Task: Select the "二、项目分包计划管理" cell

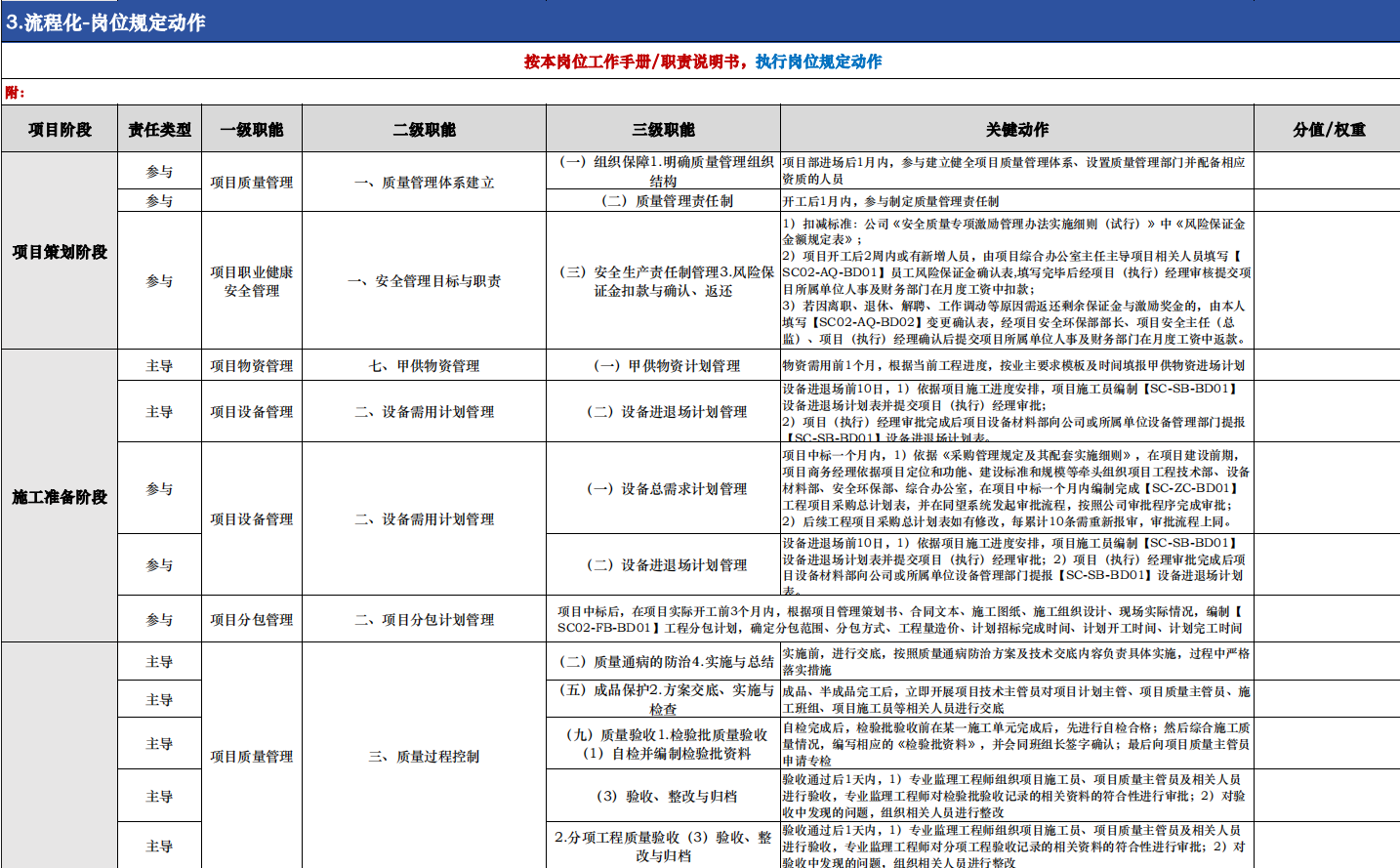Action: [x=424, y=620]
